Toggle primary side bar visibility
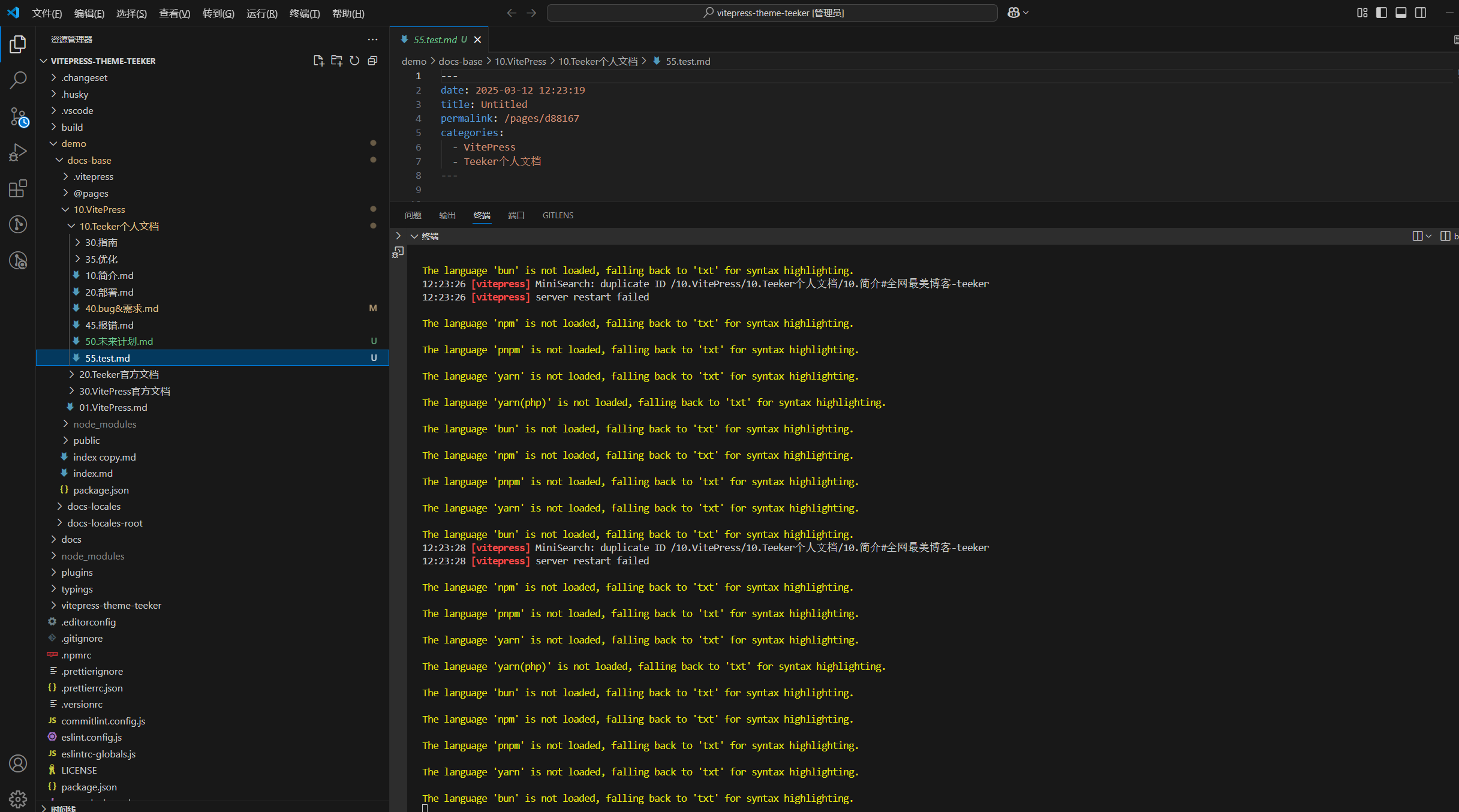1459x812 pixels. point(1382,13)
